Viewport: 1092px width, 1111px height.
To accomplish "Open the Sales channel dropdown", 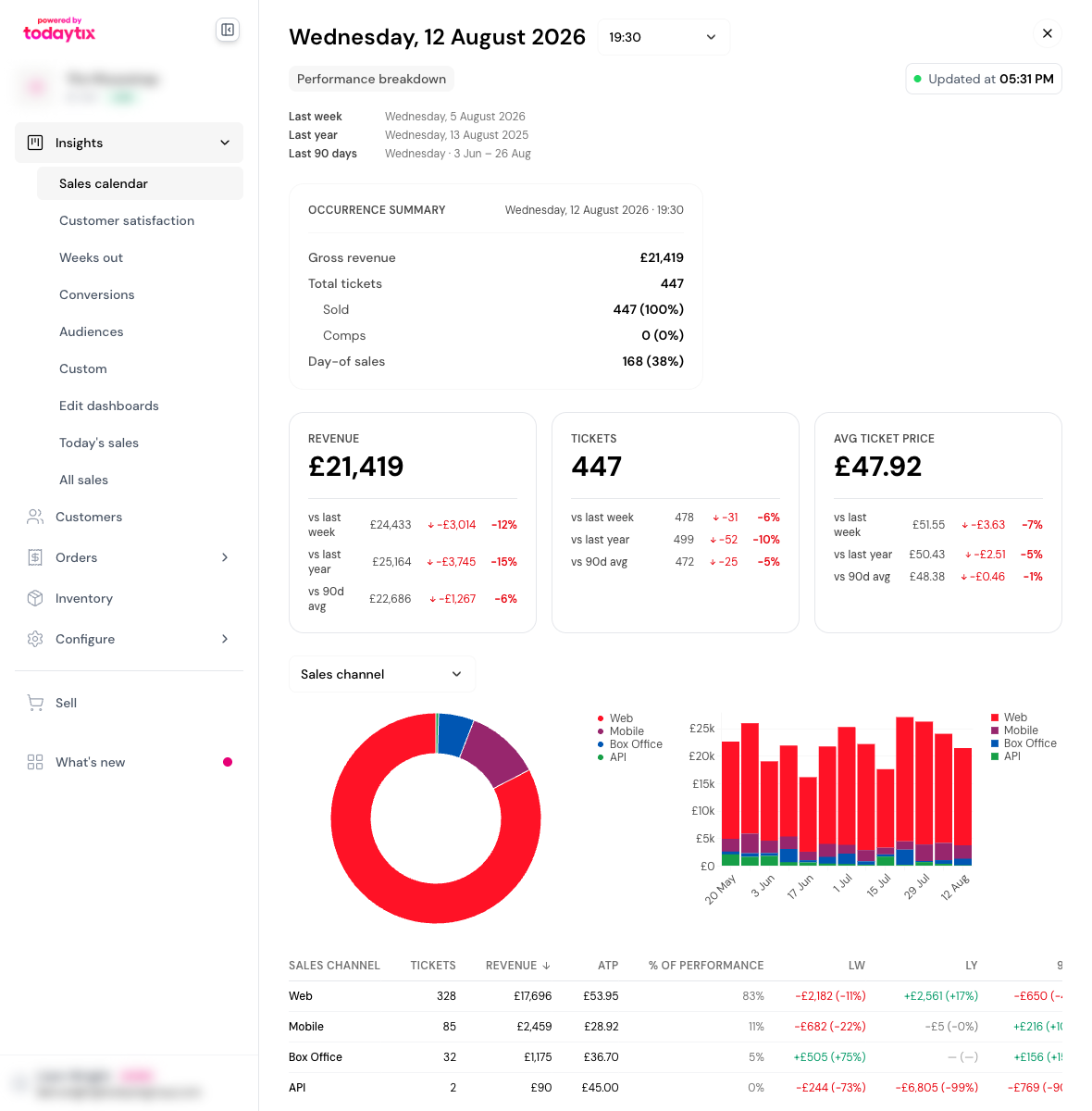I will coord(382,674).
